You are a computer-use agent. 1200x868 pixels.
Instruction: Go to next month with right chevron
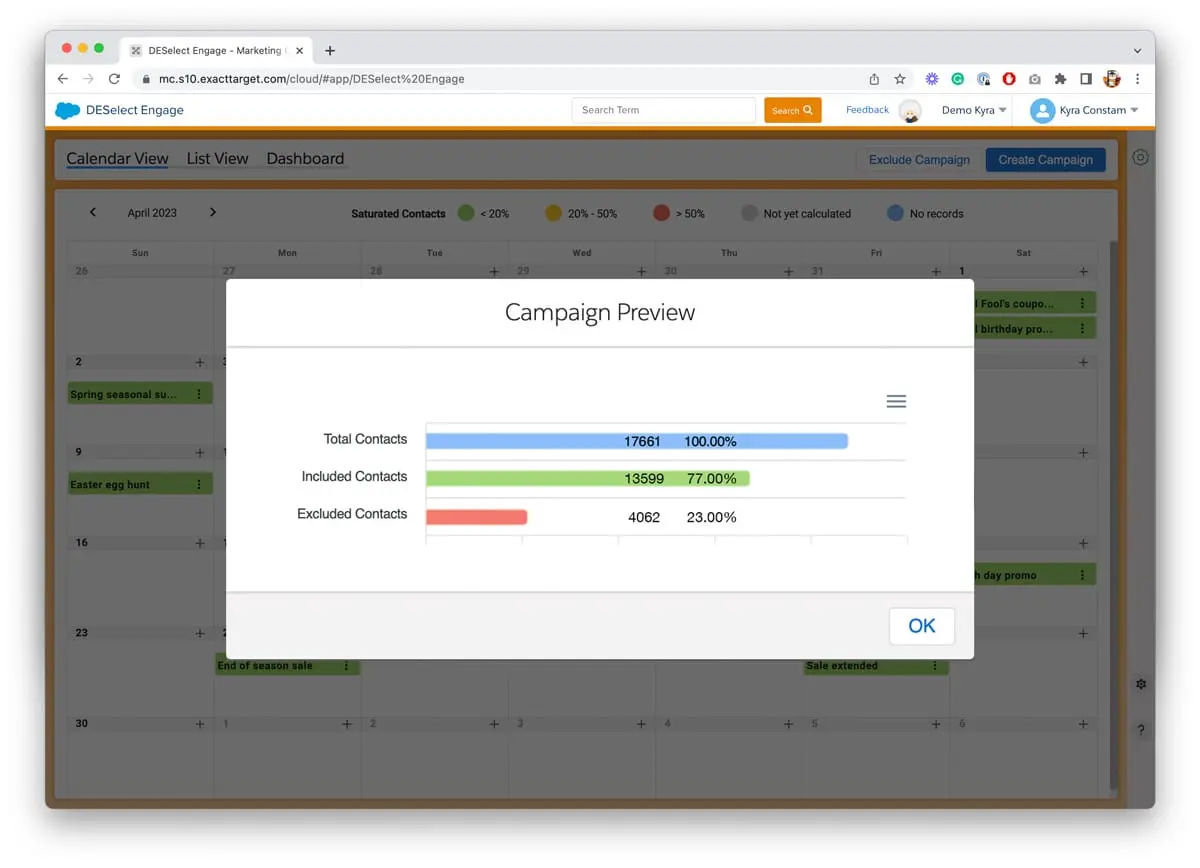pyautogui.click(x=213, y=212)
